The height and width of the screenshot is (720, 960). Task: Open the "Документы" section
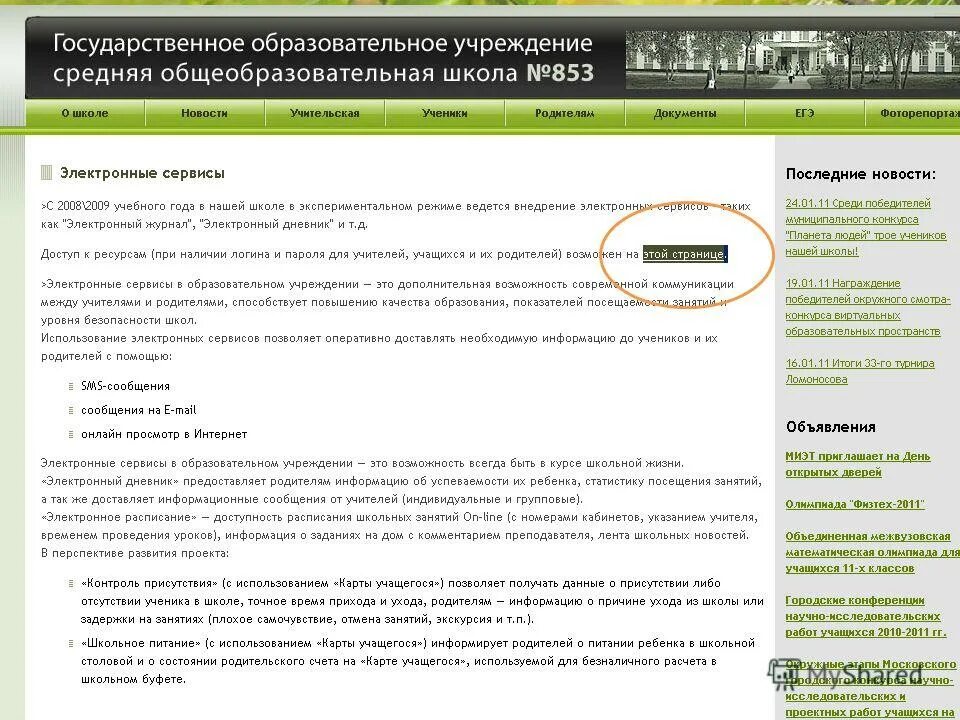685,113
